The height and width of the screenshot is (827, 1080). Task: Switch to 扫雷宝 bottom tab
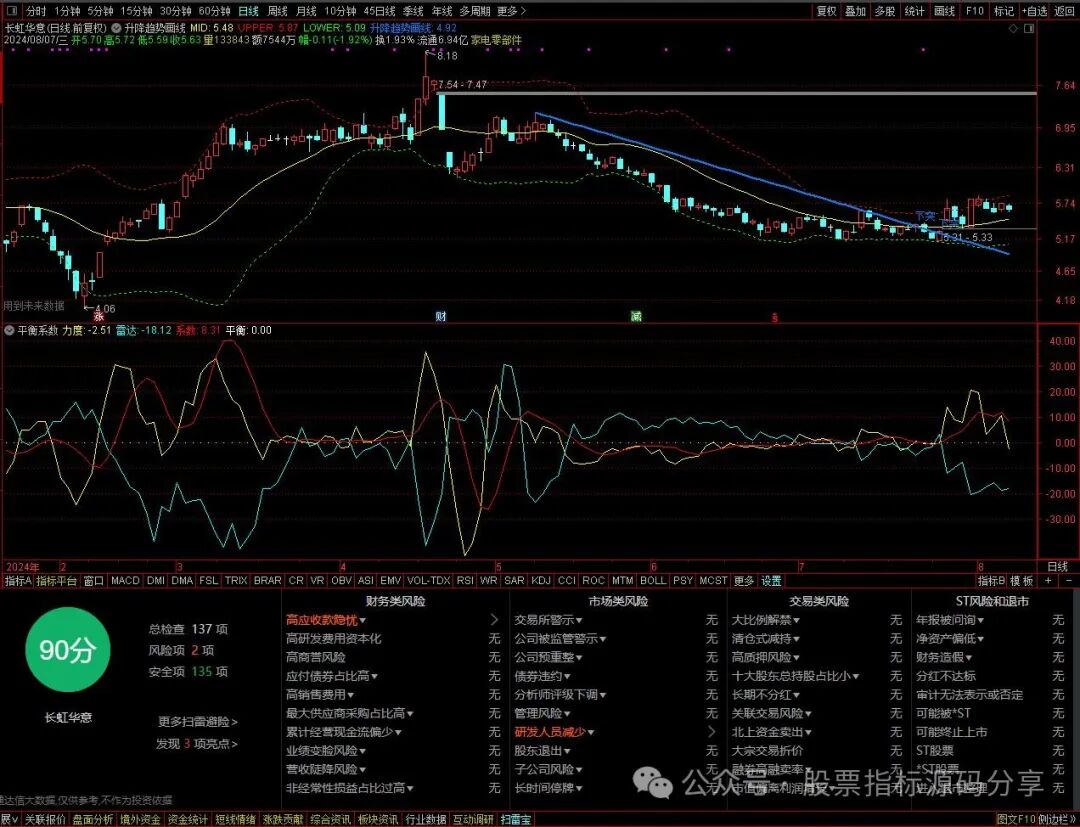(516, 819)
